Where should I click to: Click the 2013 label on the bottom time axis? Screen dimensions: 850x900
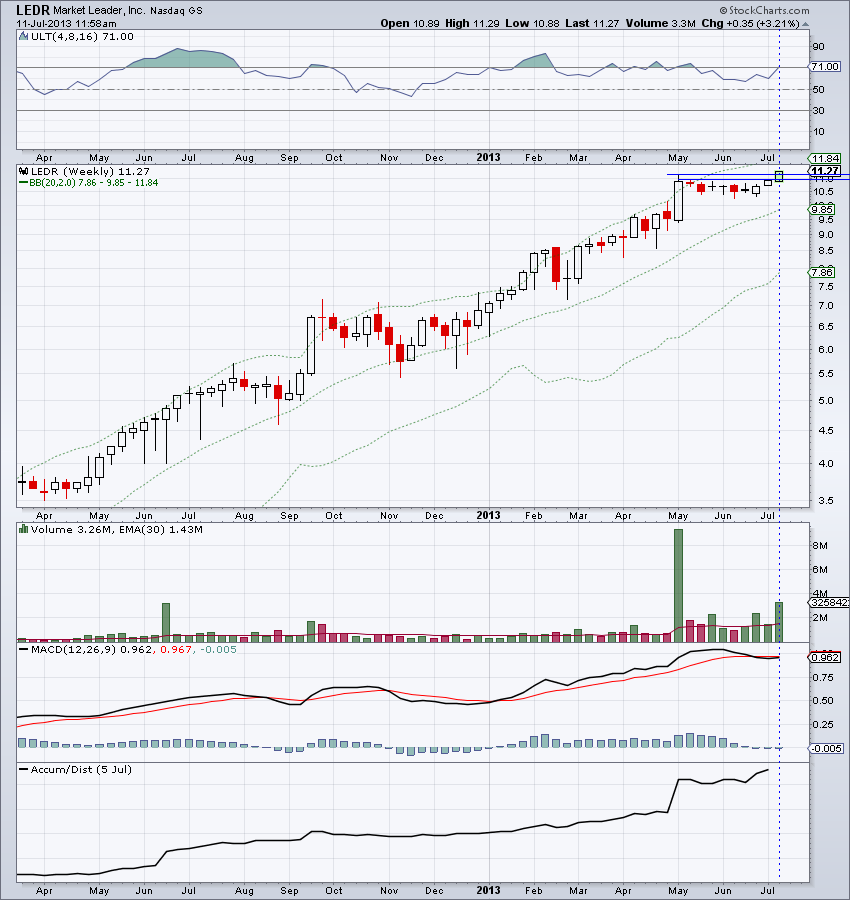pos(487,887)
